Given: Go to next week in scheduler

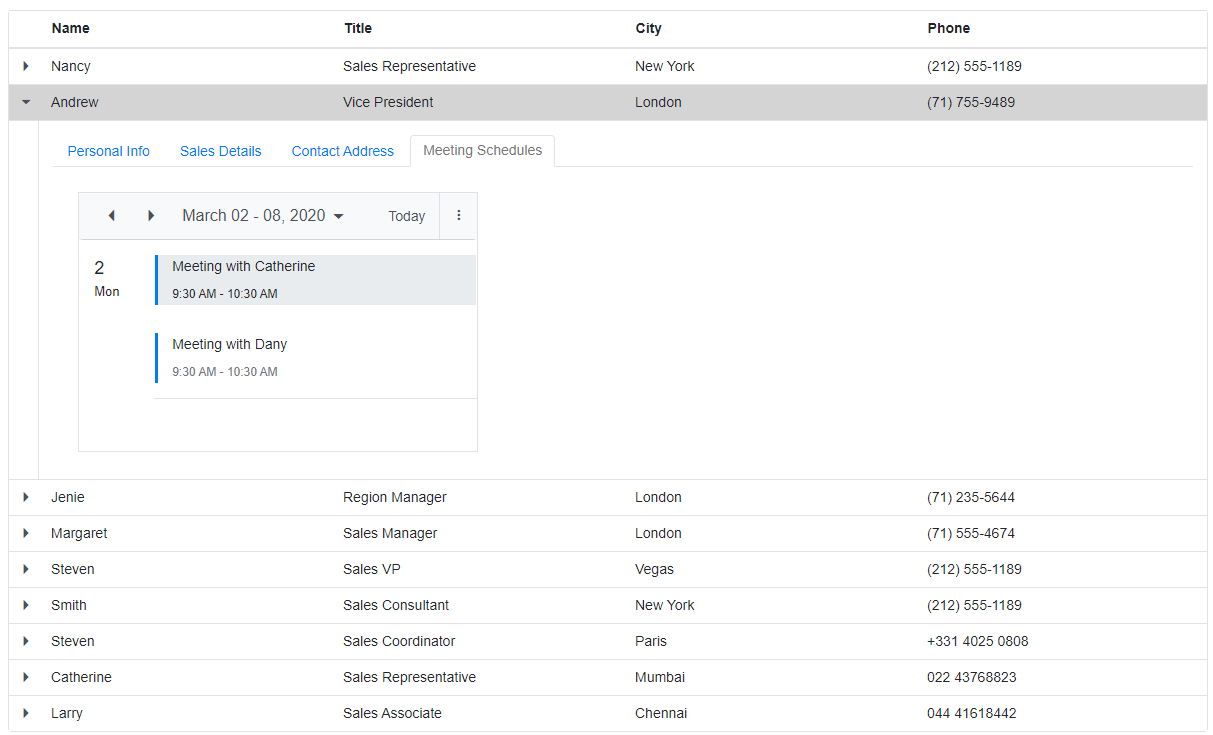Looking at the screenshot, I should pos(151,216).
